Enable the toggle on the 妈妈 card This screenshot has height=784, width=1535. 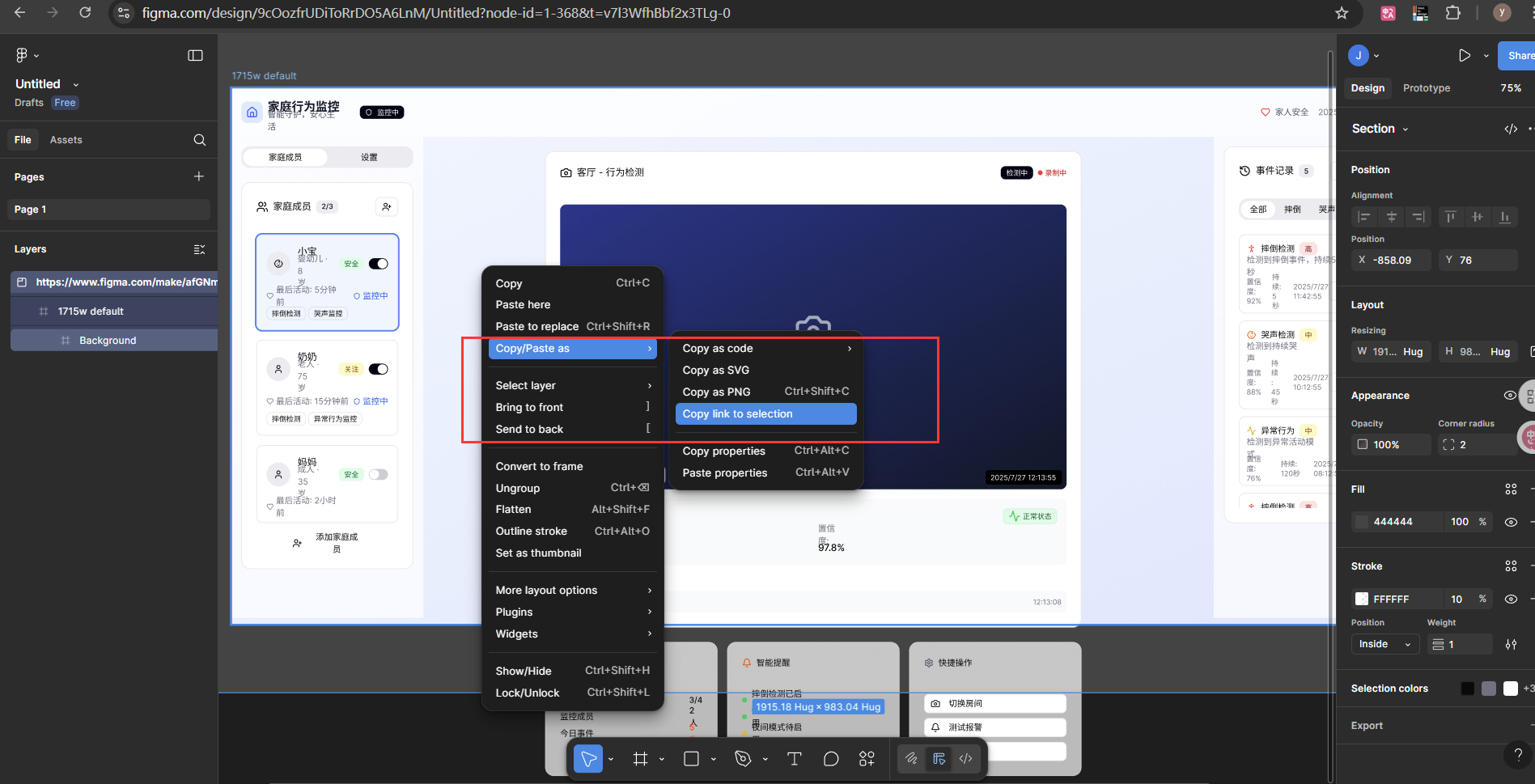click(378, 474)
